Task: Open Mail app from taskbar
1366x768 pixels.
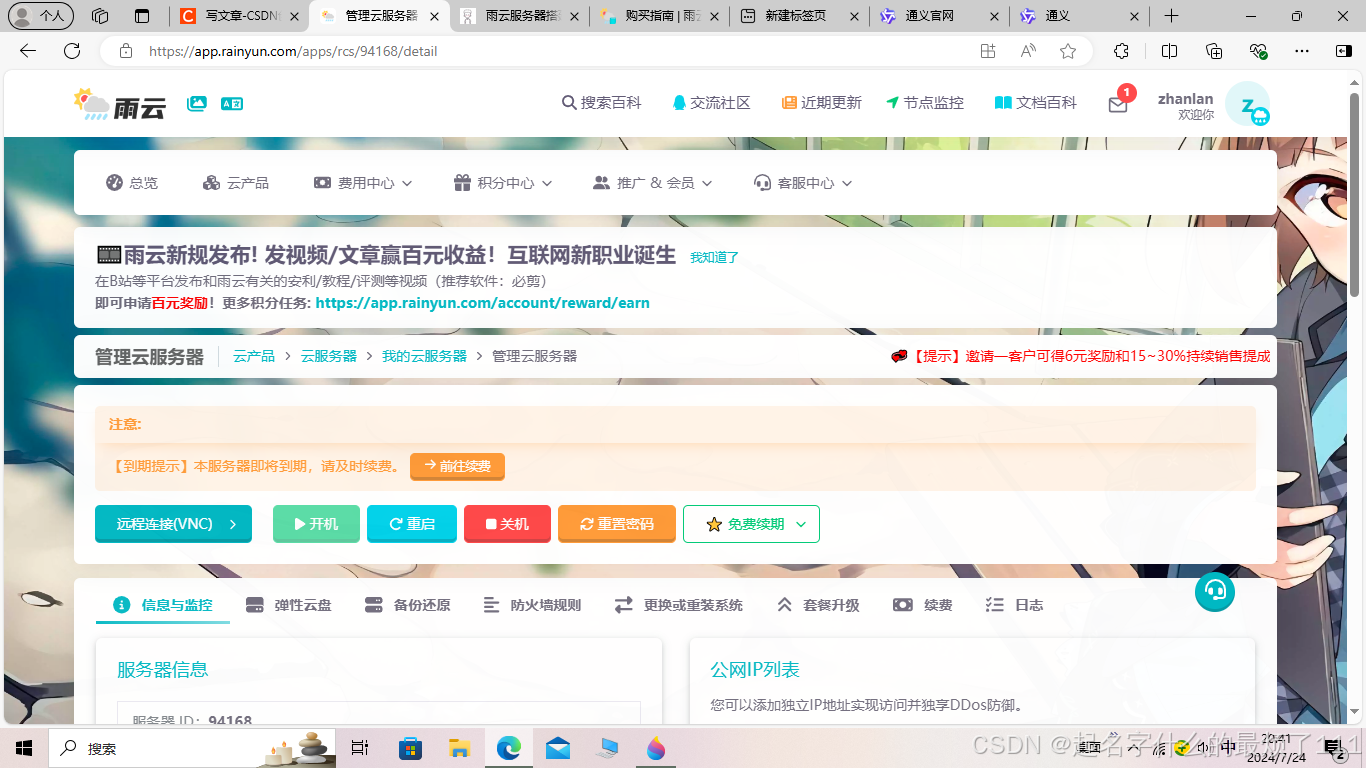Action: pyautogui.click(x=558, y=748)
